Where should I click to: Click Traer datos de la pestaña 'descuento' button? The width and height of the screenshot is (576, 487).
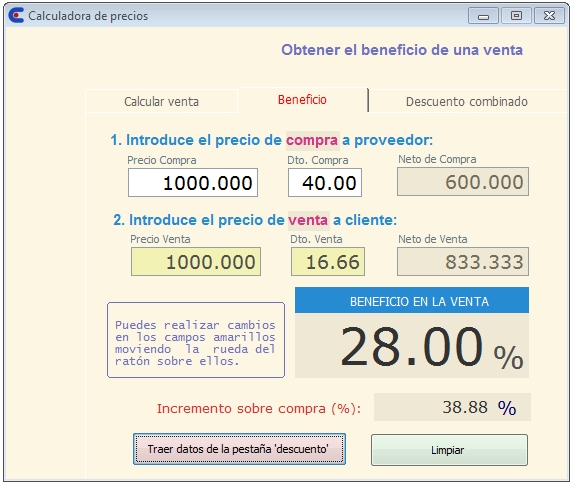(239, 449)
